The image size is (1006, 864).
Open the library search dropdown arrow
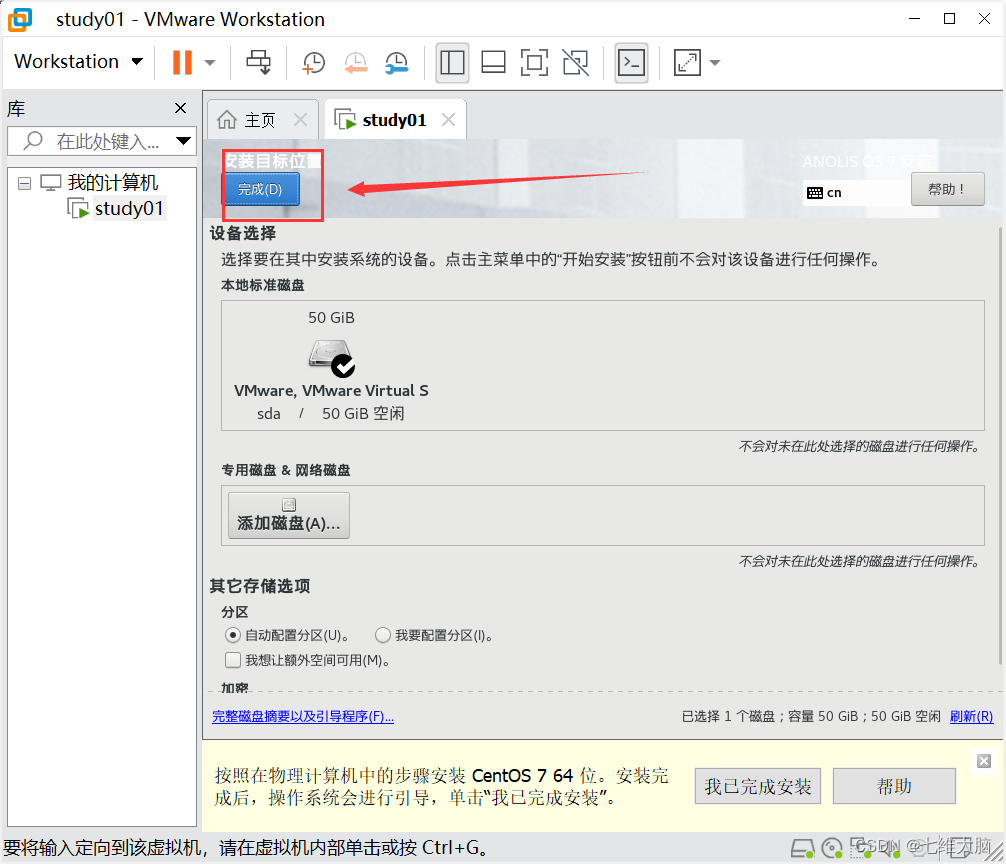pyautogui.click(x=183, y=141)
